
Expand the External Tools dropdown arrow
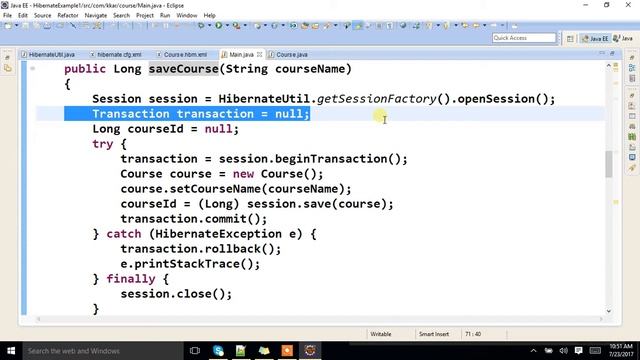tap(245, 26)
